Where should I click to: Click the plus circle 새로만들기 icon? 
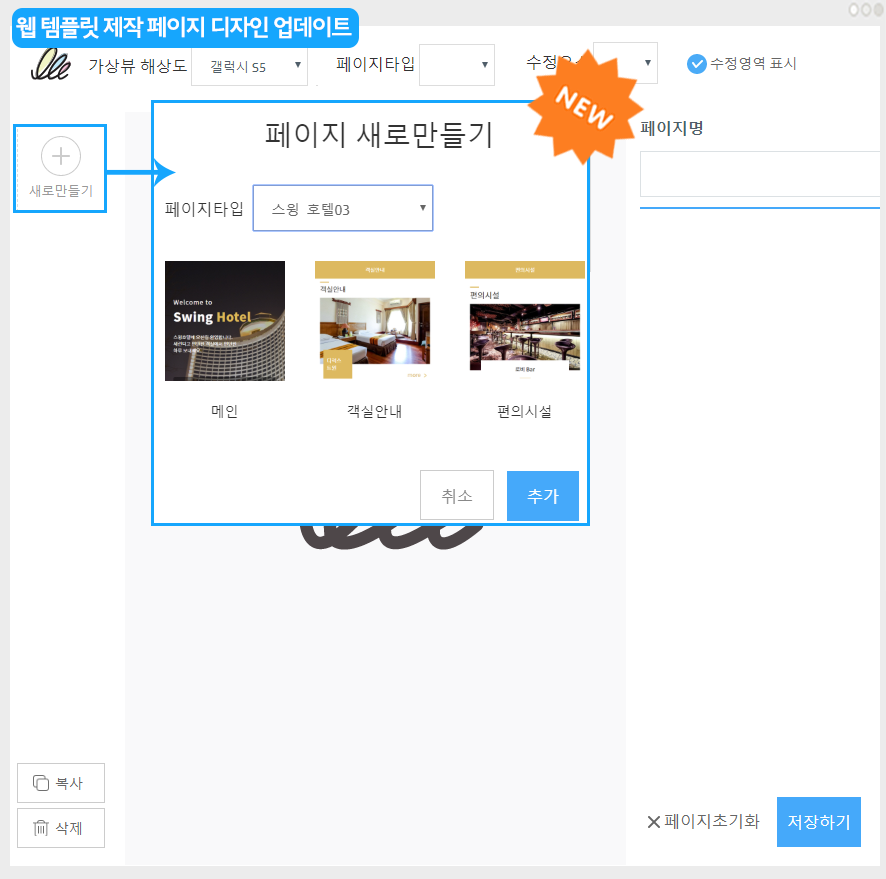click(x=60, y=156)
